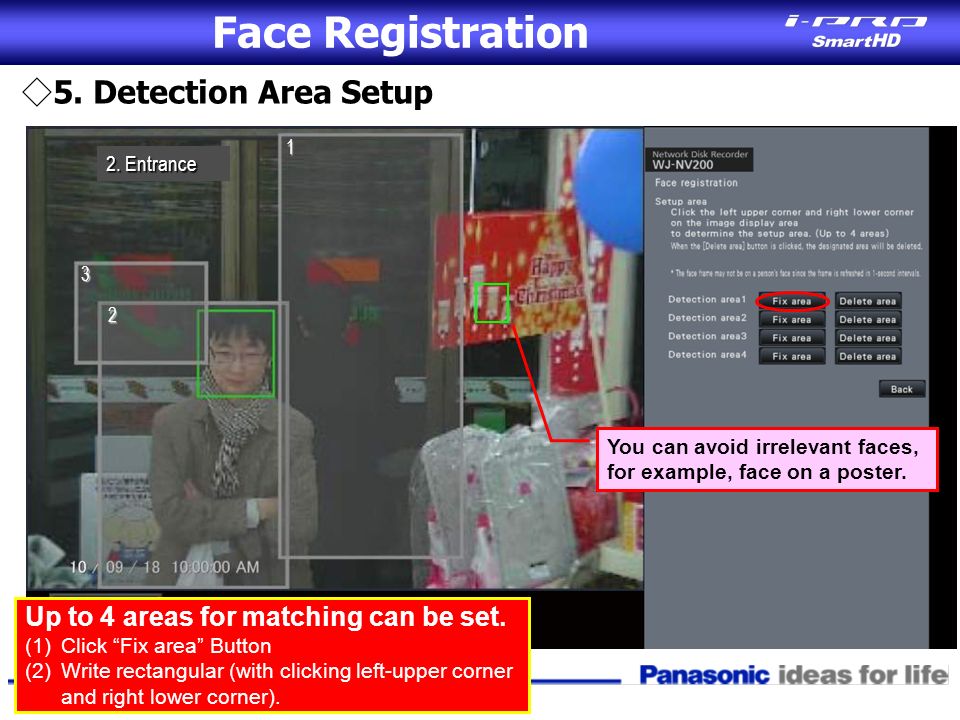Click the green face frame on the man
This screenshot has height=720, width=960.
236,354
